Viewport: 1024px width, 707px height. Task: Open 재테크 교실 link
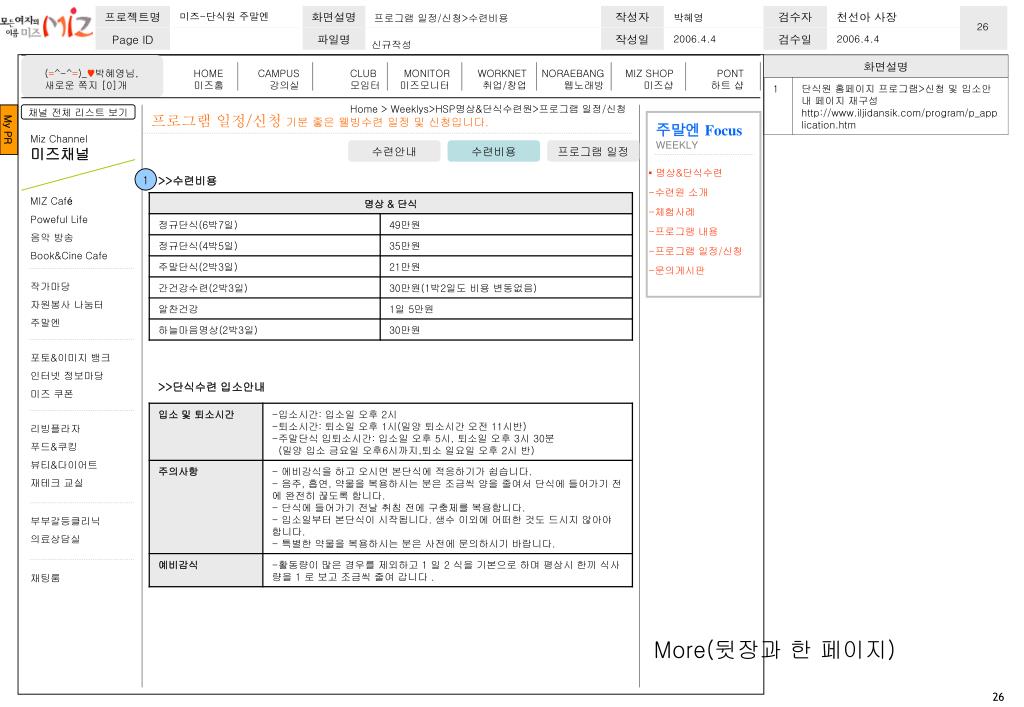56,483
